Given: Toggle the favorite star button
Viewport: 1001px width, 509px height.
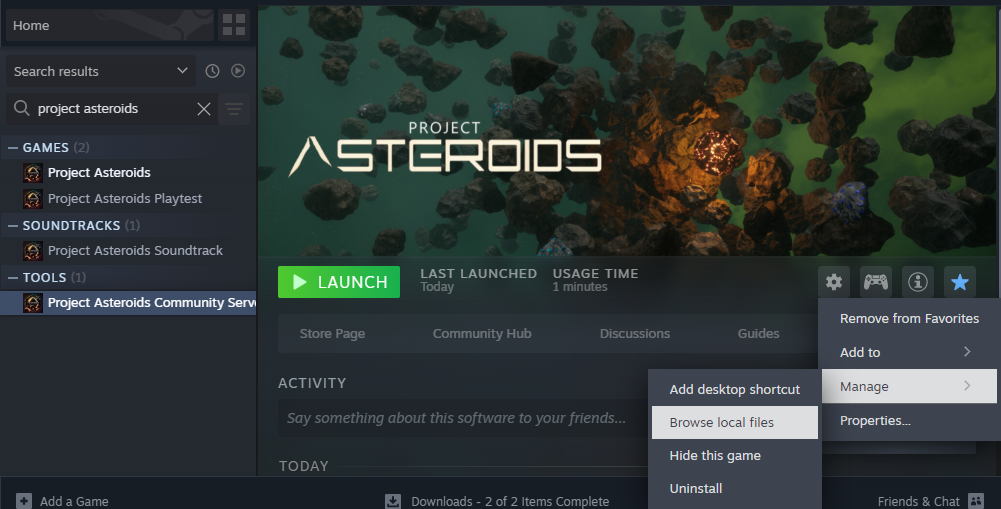Looking at the screenshot, I should click(x=959, y=282).
